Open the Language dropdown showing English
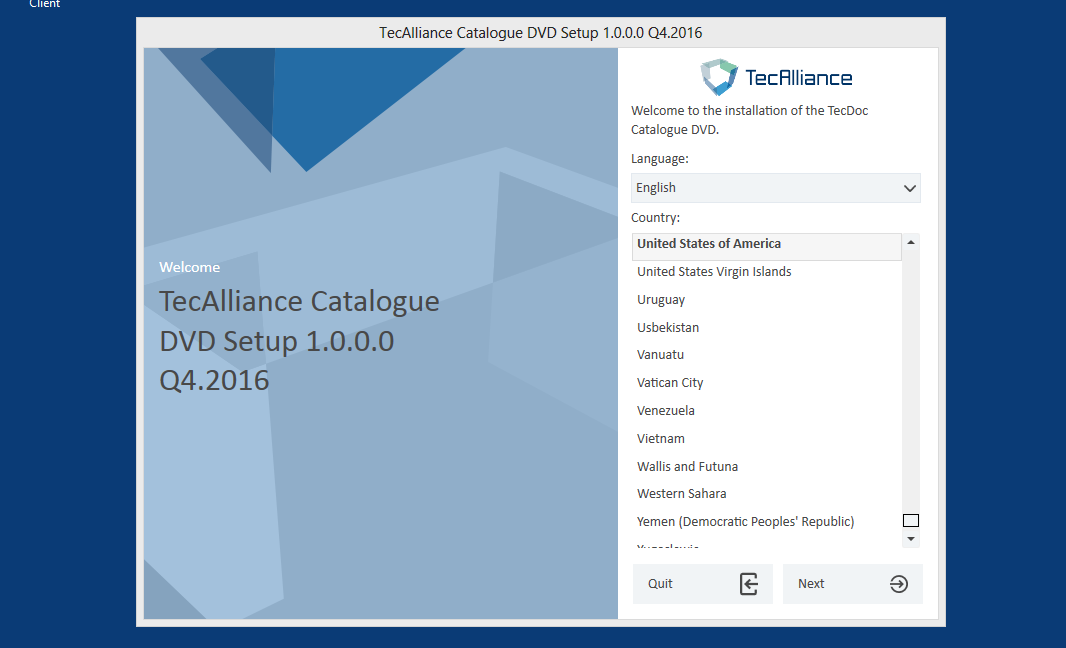Viewport: 1066px width, 648px height. coord(776,188)
